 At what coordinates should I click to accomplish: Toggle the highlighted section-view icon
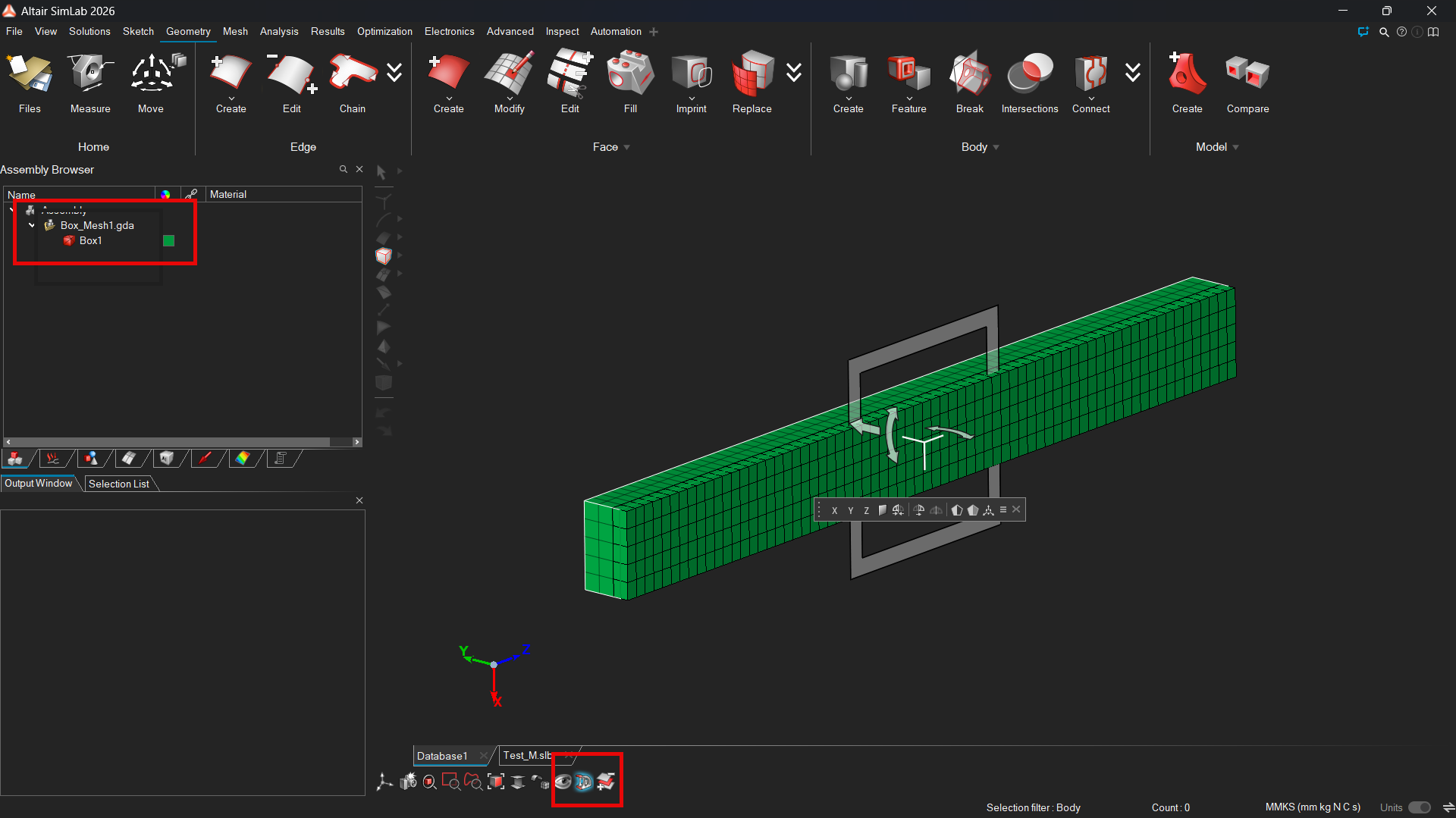[583, 782]
